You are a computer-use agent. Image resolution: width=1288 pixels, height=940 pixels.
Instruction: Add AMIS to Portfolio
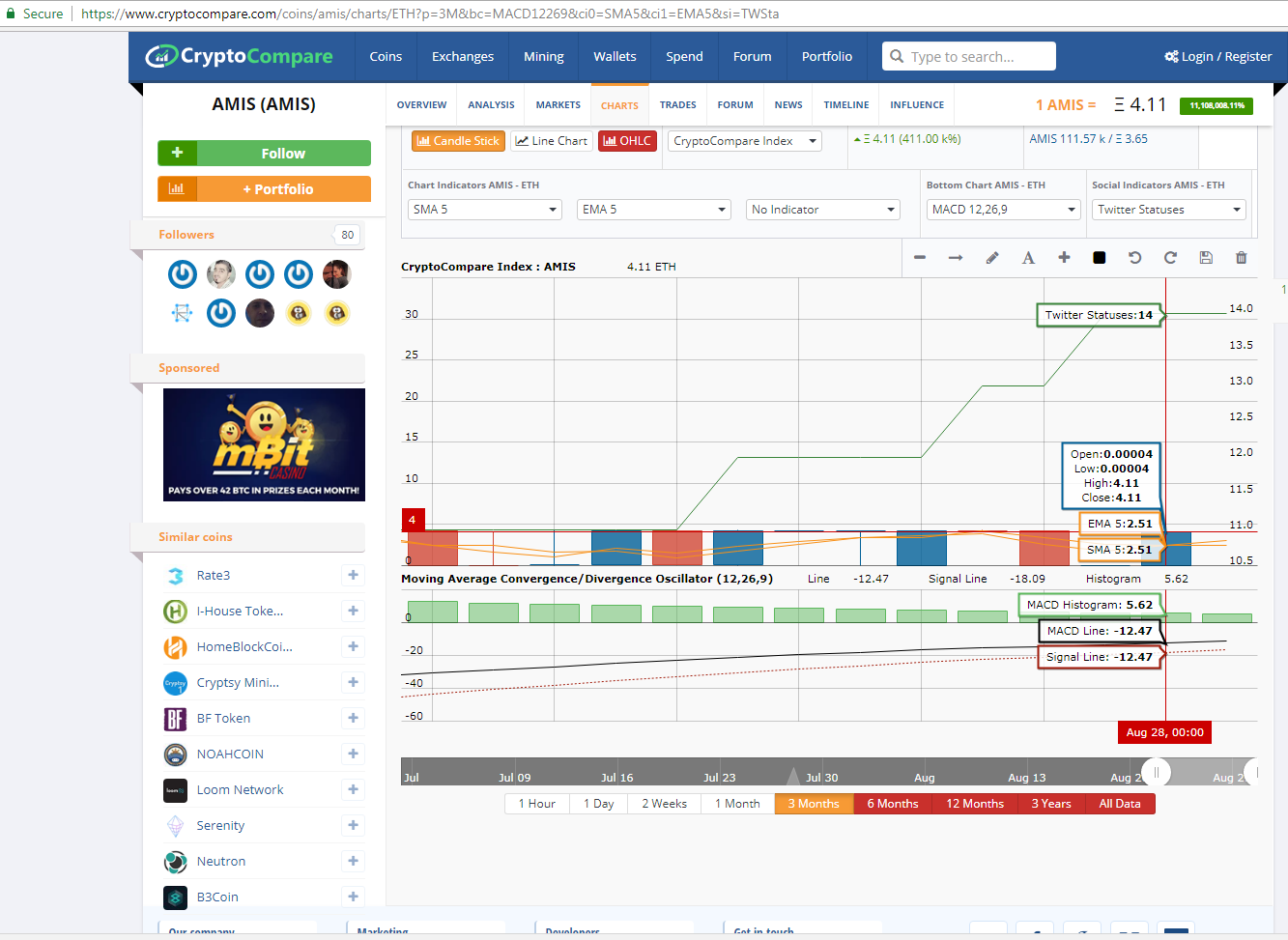click(x=264, y=189)
